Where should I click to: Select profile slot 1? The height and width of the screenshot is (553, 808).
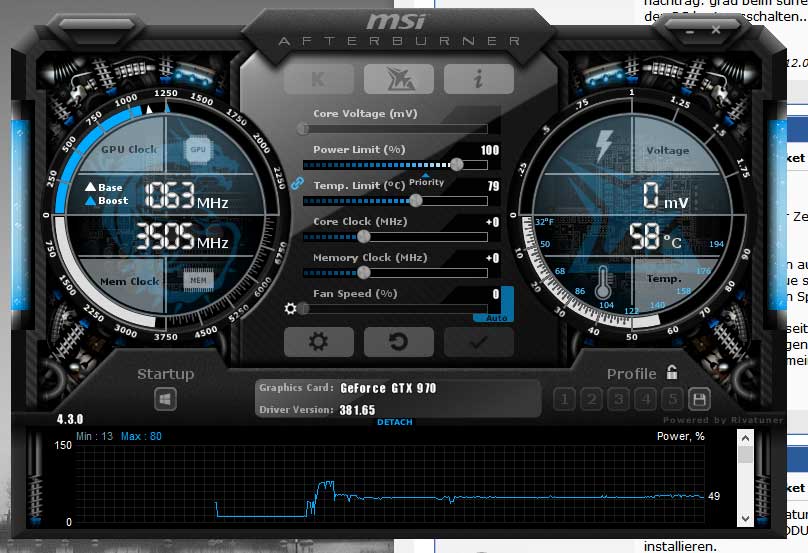coord(565,399)
